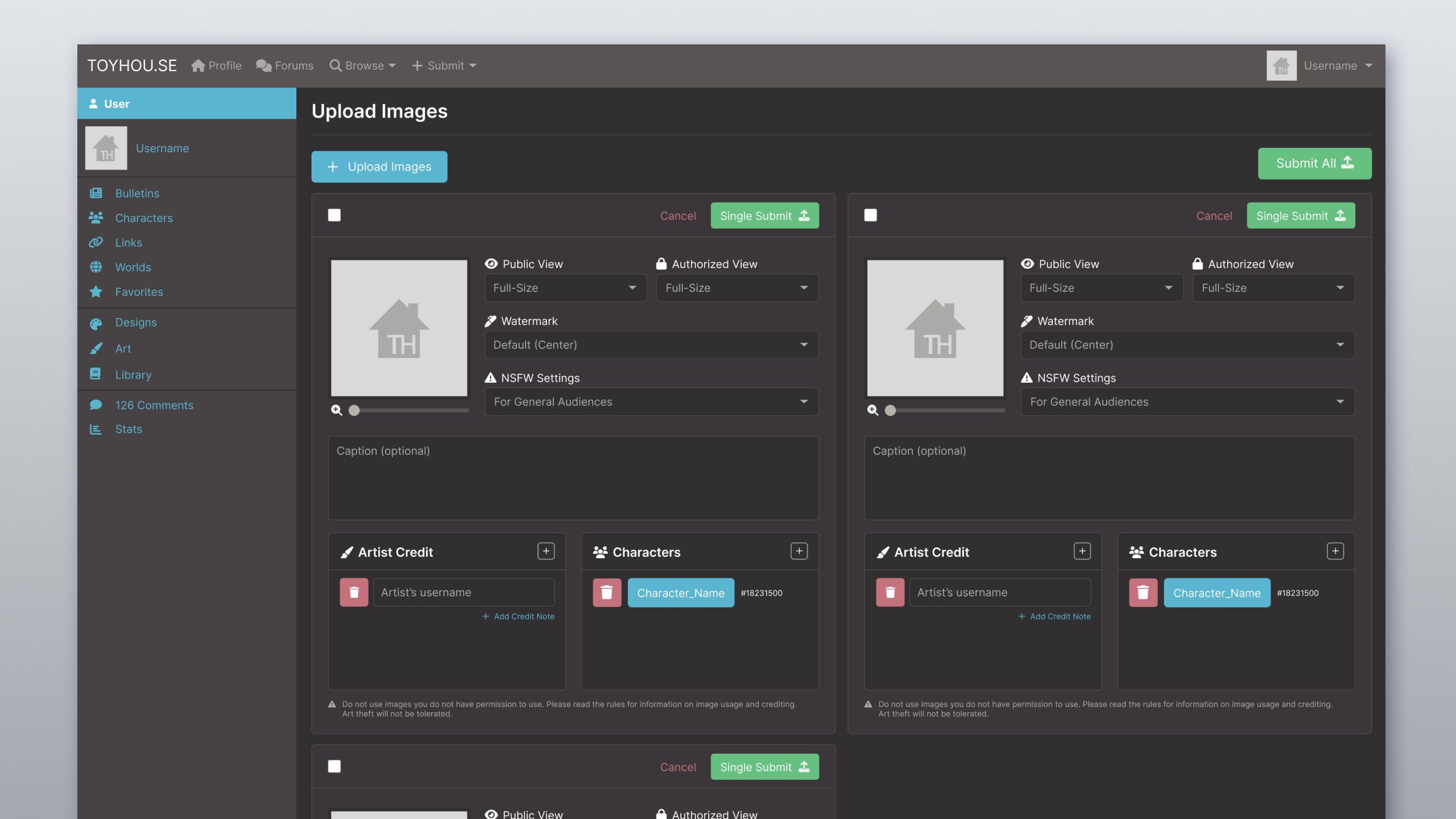
Task: Click Single Submit on first card
Action: click(x=765, y=216)
